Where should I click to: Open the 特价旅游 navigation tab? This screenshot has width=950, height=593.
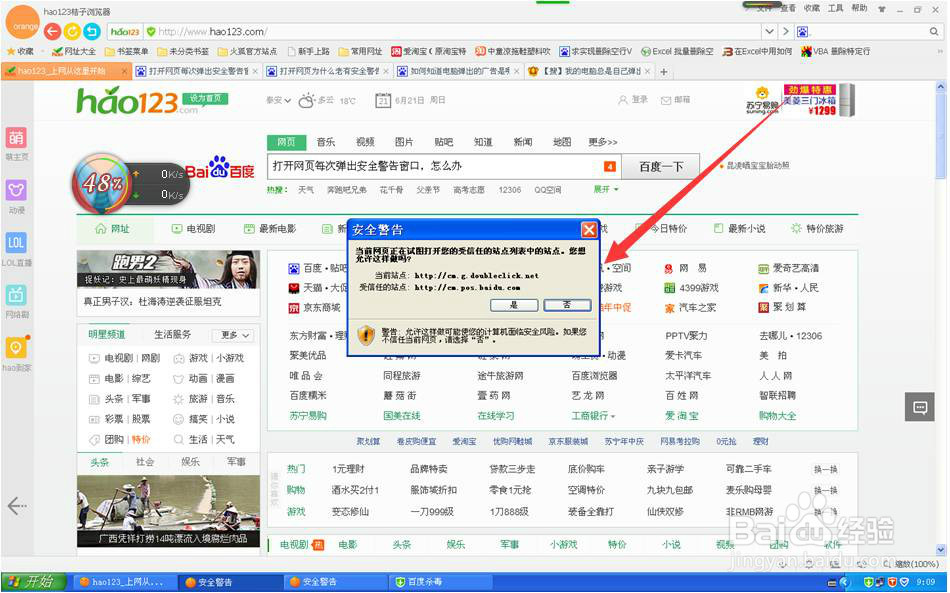[x=817, y=229]
